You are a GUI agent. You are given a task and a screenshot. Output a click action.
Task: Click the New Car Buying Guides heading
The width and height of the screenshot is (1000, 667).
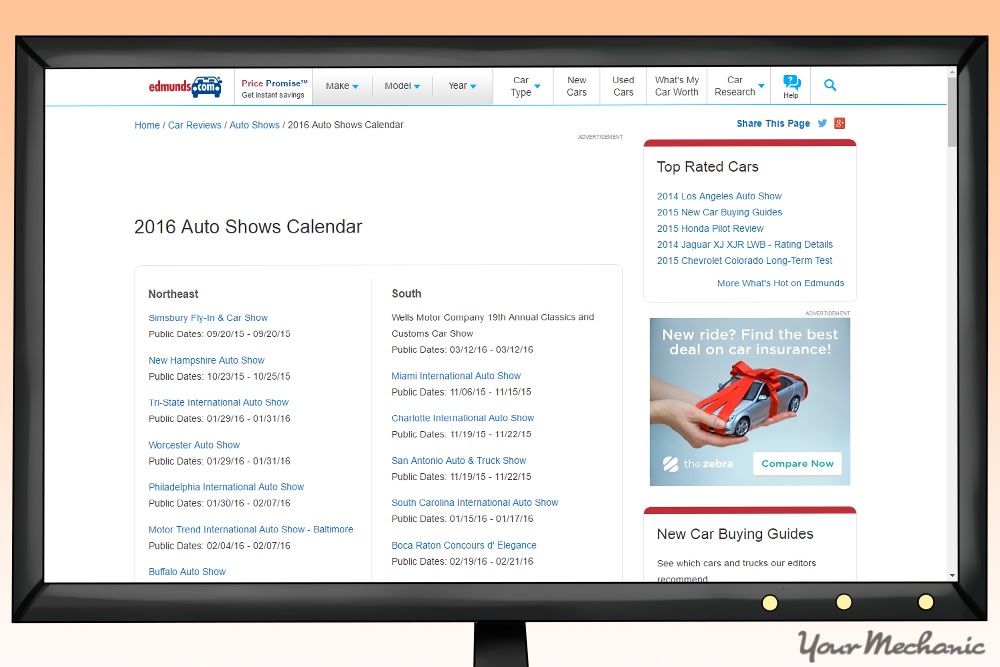coord(735,534)
